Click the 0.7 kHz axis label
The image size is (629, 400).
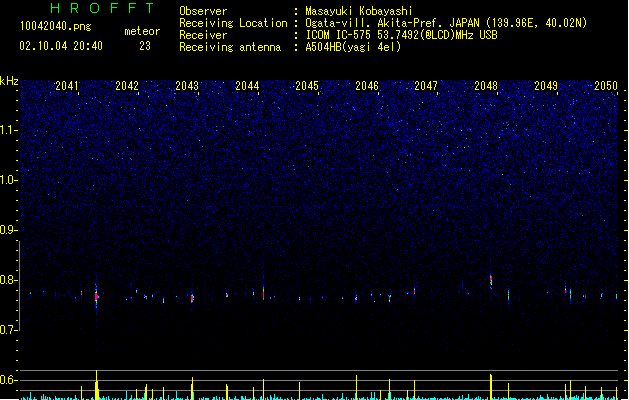coord(9,330)
